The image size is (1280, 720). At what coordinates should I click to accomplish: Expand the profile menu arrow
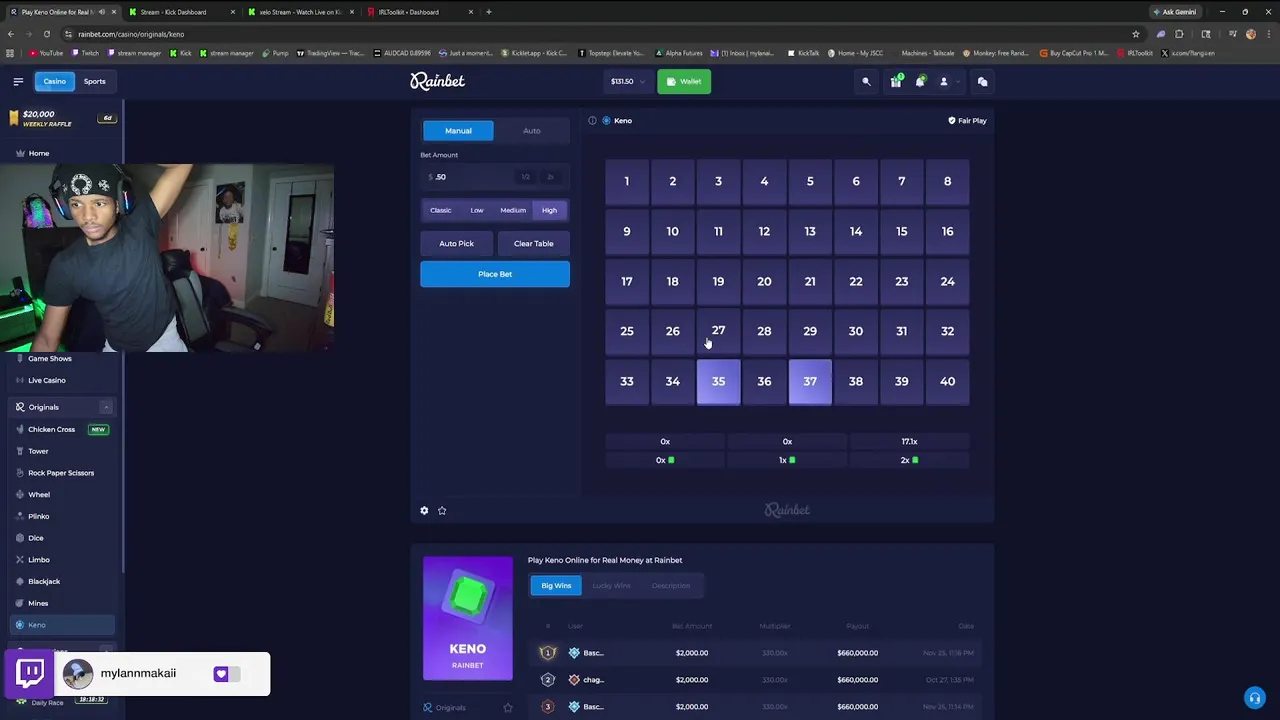pyautogui.click(x=957, y=81)
